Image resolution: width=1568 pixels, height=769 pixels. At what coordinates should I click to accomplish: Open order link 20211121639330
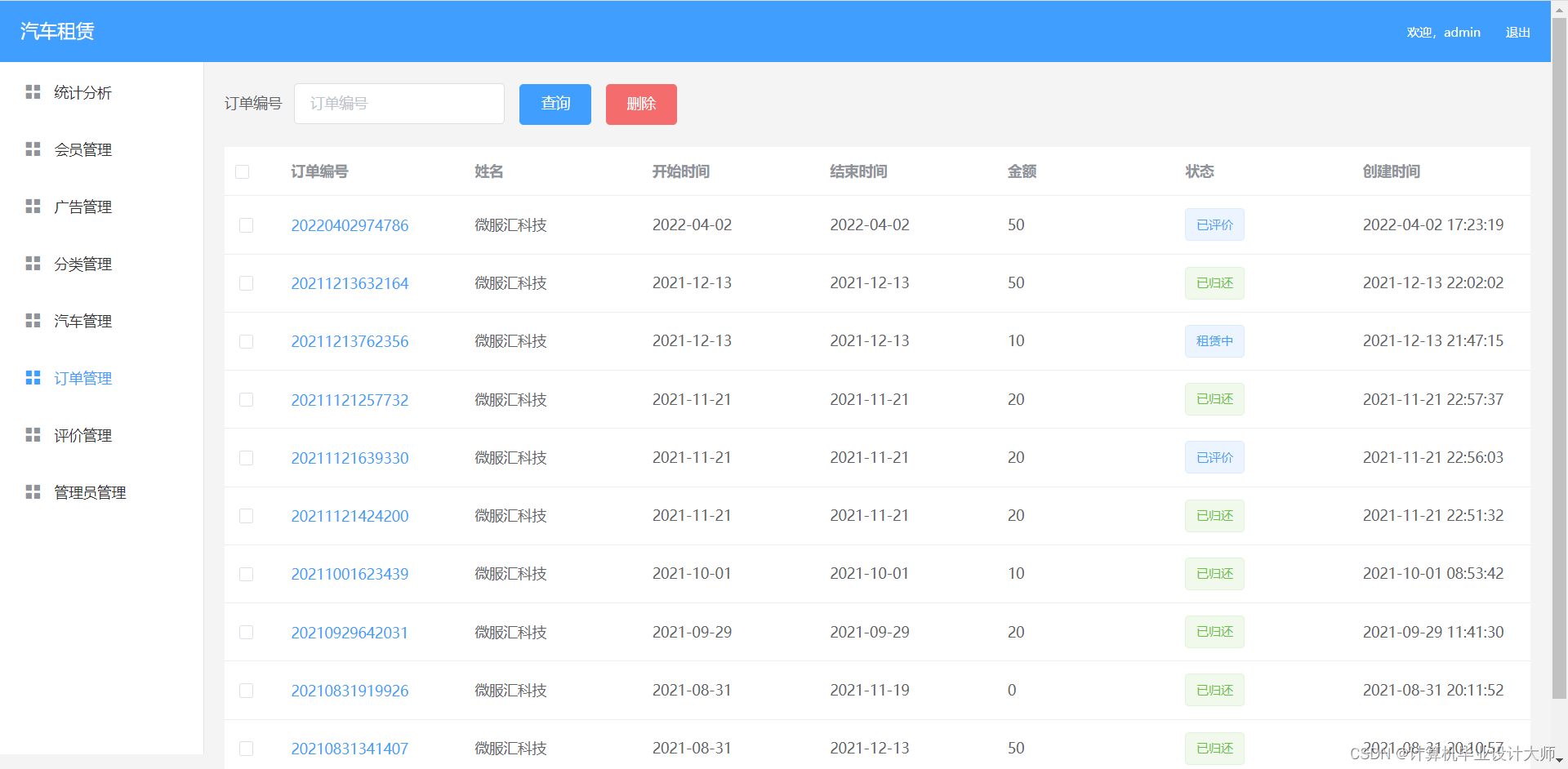pos(350,458)
